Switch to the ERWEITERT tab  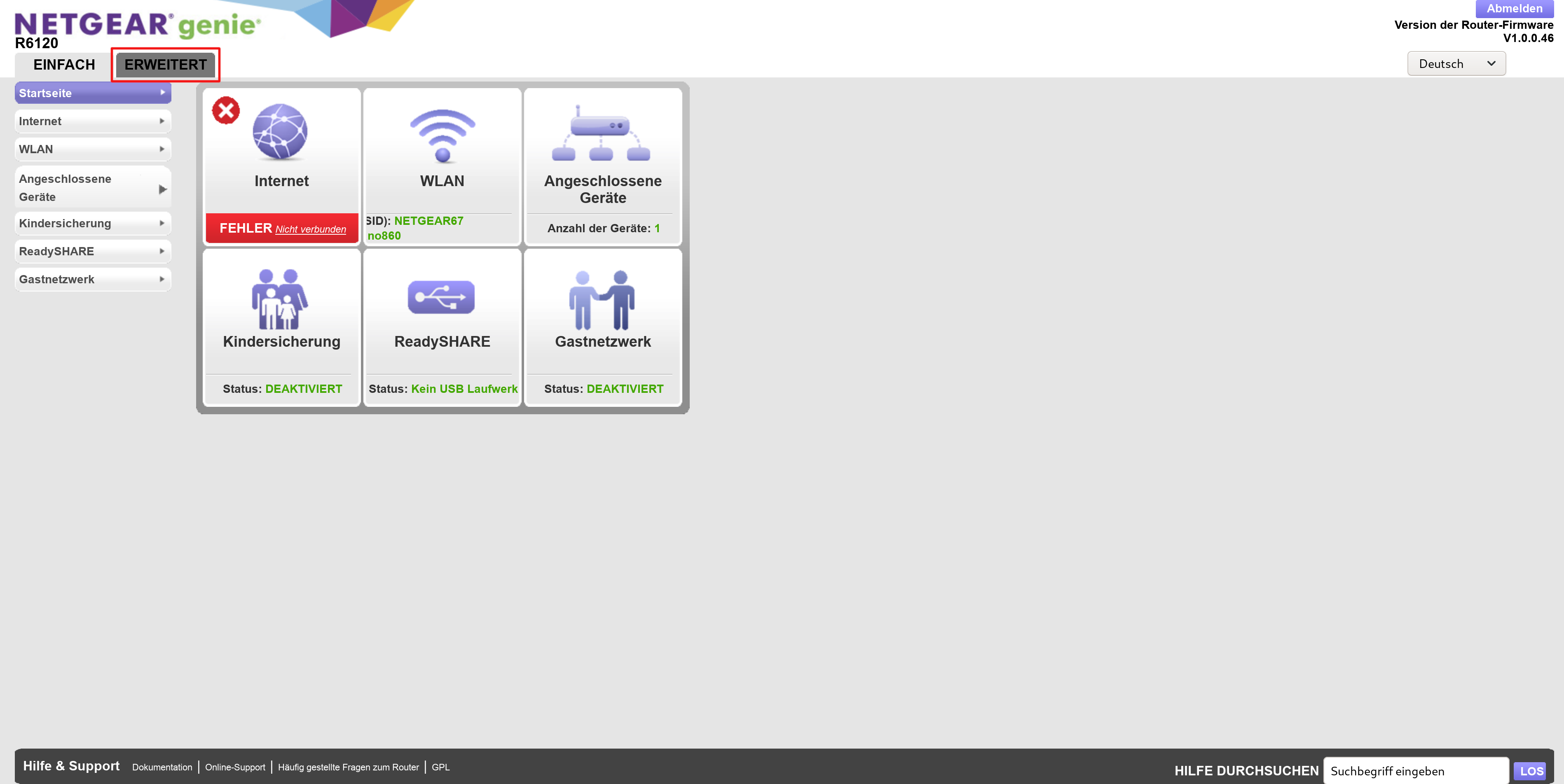tap(165, 65)
